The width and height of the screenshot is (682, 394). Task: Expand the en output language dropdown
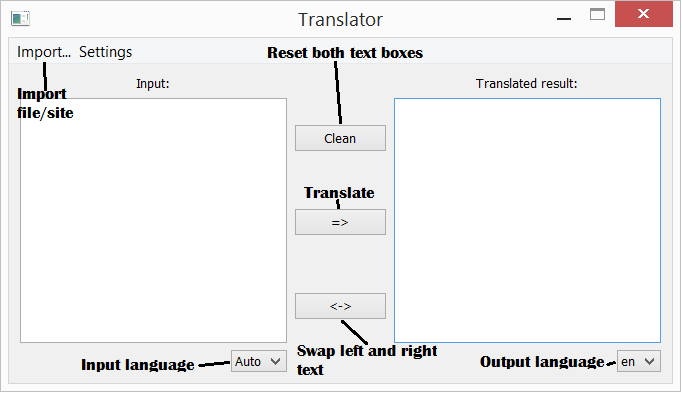[x=638, y=361]
